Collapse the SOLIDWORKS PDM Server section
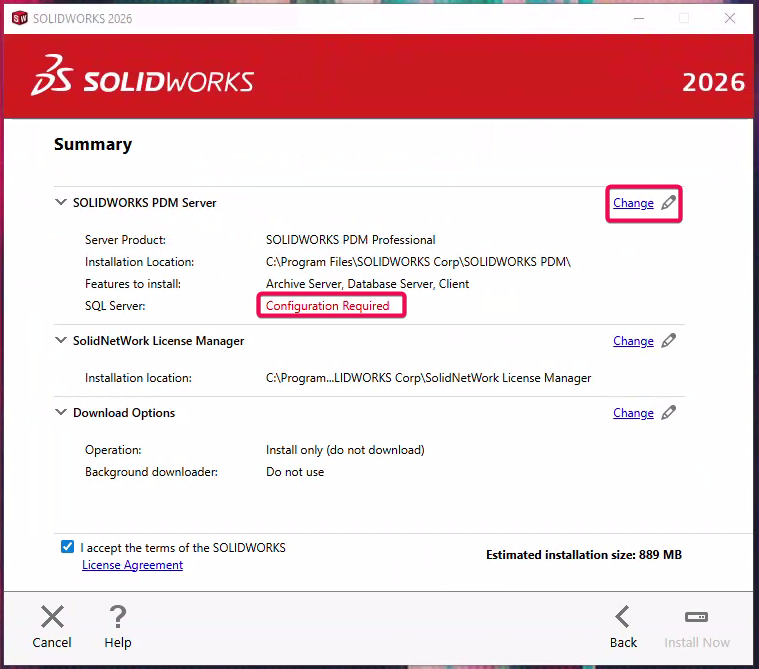This screenshot has width=759, height=669. (61, 203)
